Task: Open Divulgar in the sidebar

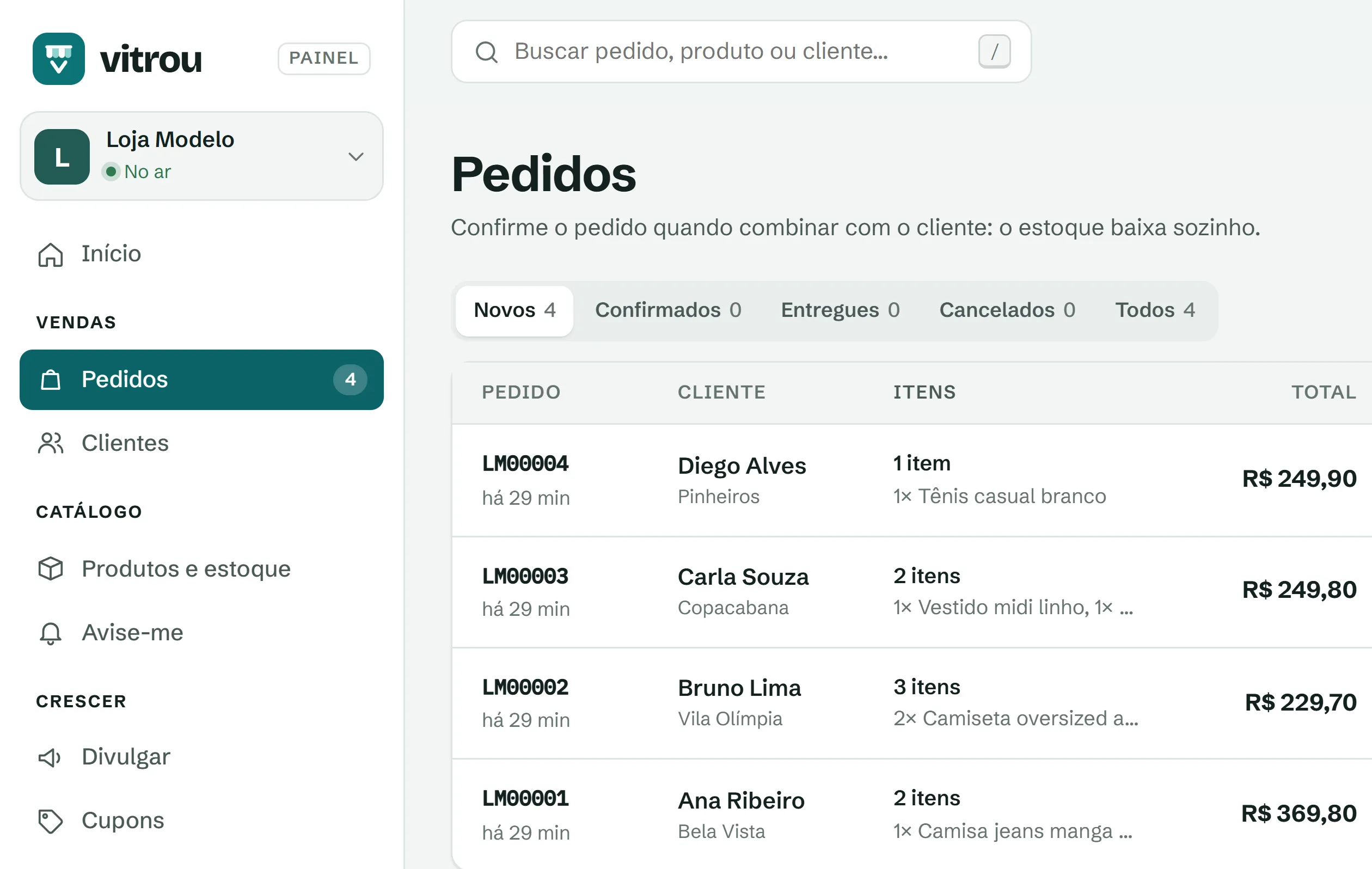Action: [x=201, y=757]
